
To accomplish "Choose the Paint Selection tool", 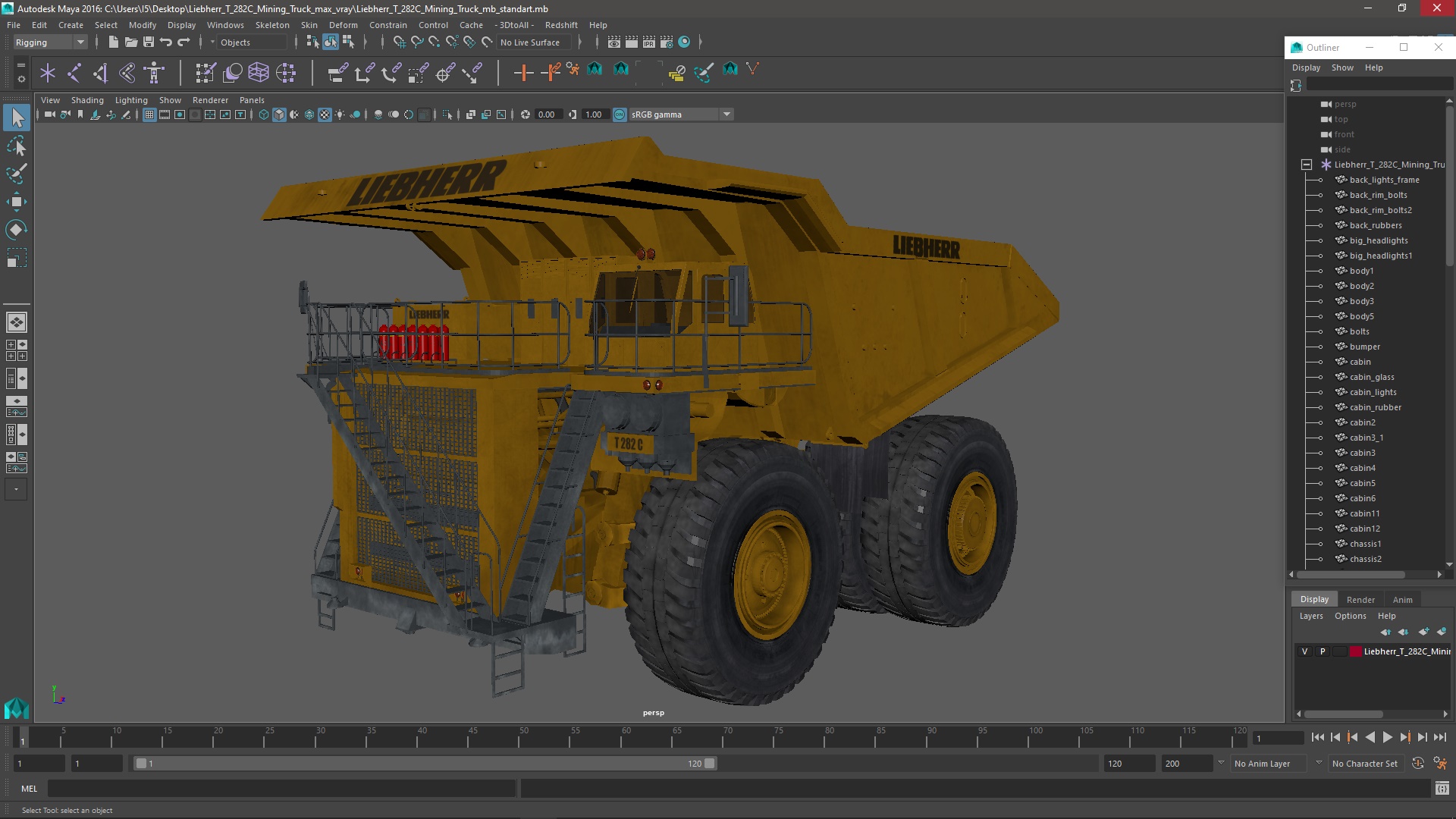I will click(17, 173).
